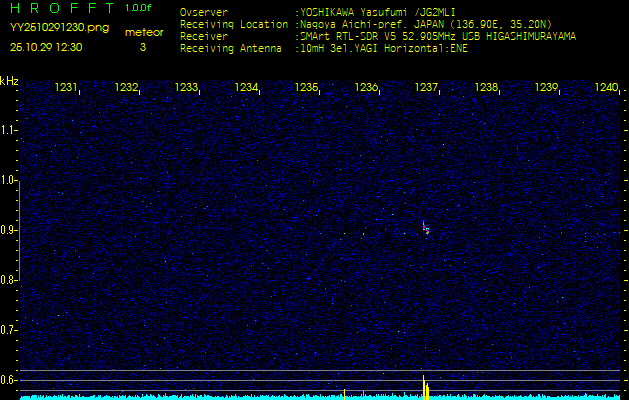Viewport: 629px width, 400px height.
Task: Click the tall yellow spike in the bottom strip
Action: (x=425, y=387)
